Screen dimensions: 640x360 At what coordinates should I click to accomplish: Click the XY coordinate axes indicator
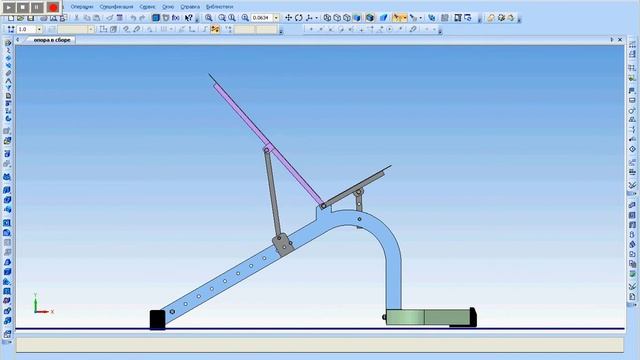(42, 304)
